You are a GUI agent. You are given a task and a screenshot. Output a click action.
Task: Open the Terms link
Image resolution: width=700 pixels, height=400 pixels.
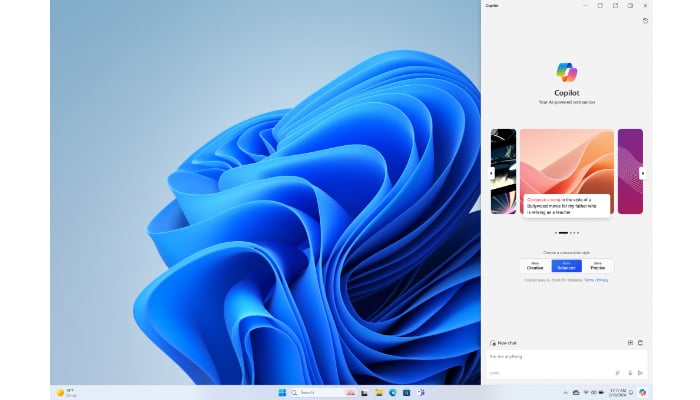click(x=589, y=280)
